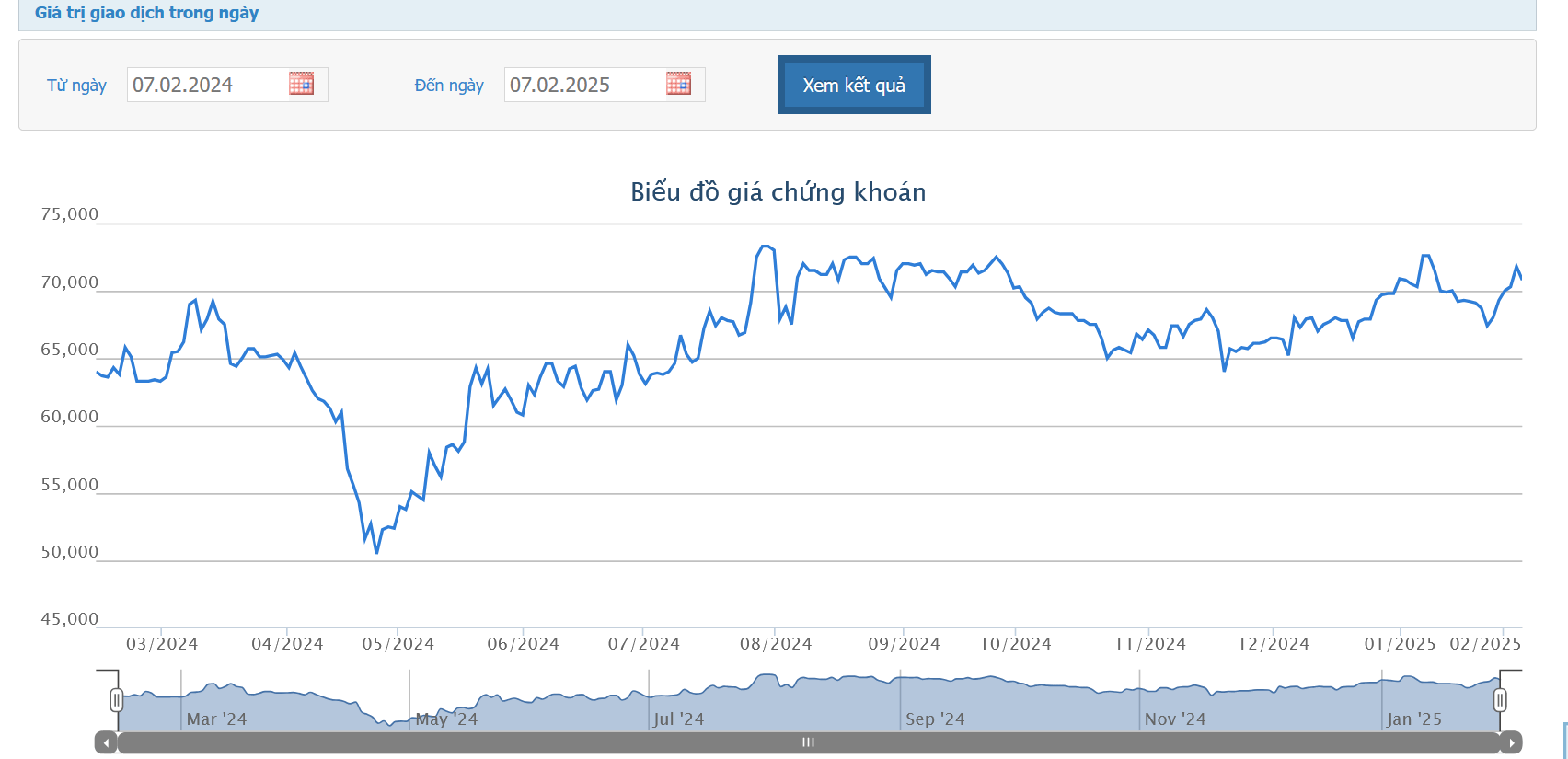Click Nov '24 in the navigator
Screen dimensions: 1568x759
coord(1174,719)
